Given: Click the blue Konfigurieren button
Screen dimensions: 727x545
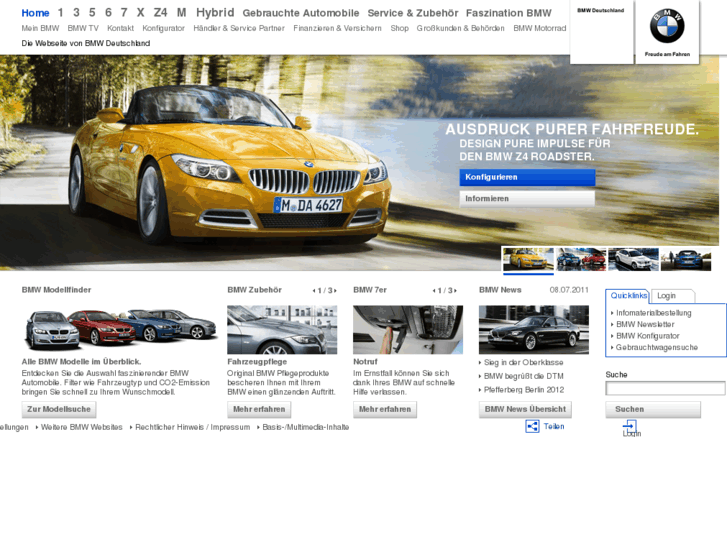Looking at the screenshot, I should pyautogui.click(x=527, y=177).
